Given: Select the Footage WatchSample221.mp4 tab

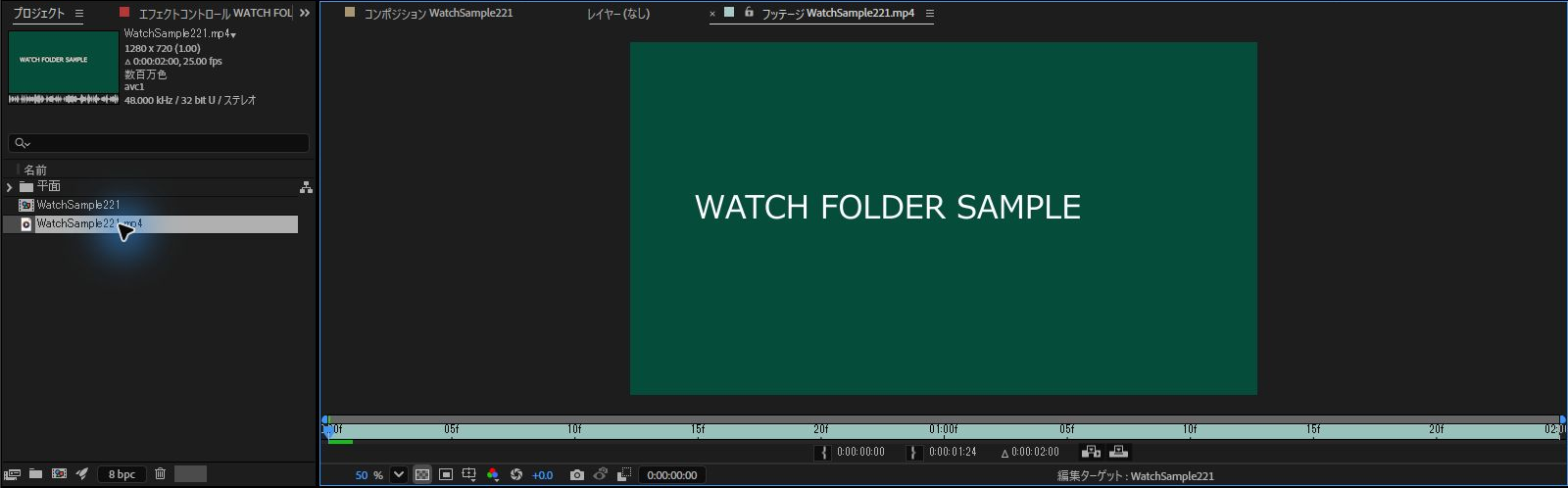Looking at the screenshot, I should point(838,13).
